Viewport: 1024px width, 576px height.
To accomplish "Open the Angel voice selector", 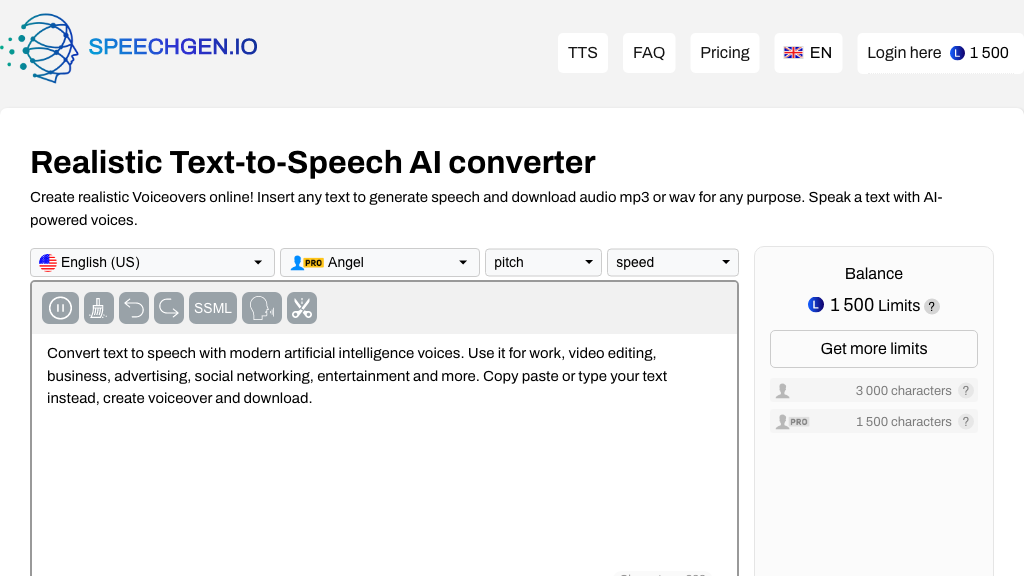I will tap(379, 262).
